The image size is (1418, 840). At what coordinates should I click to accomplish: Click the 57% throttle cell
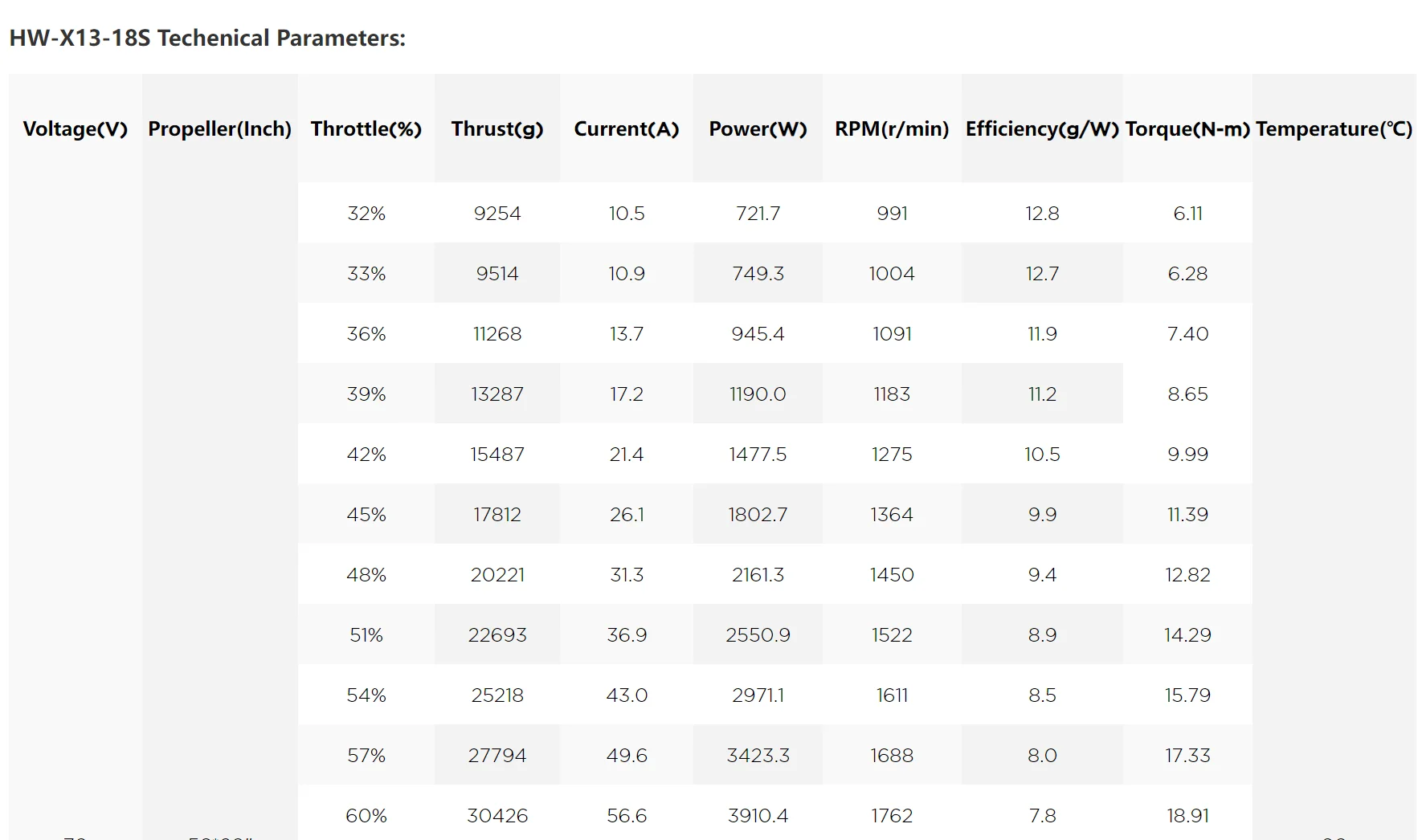[x=366, y=755]
